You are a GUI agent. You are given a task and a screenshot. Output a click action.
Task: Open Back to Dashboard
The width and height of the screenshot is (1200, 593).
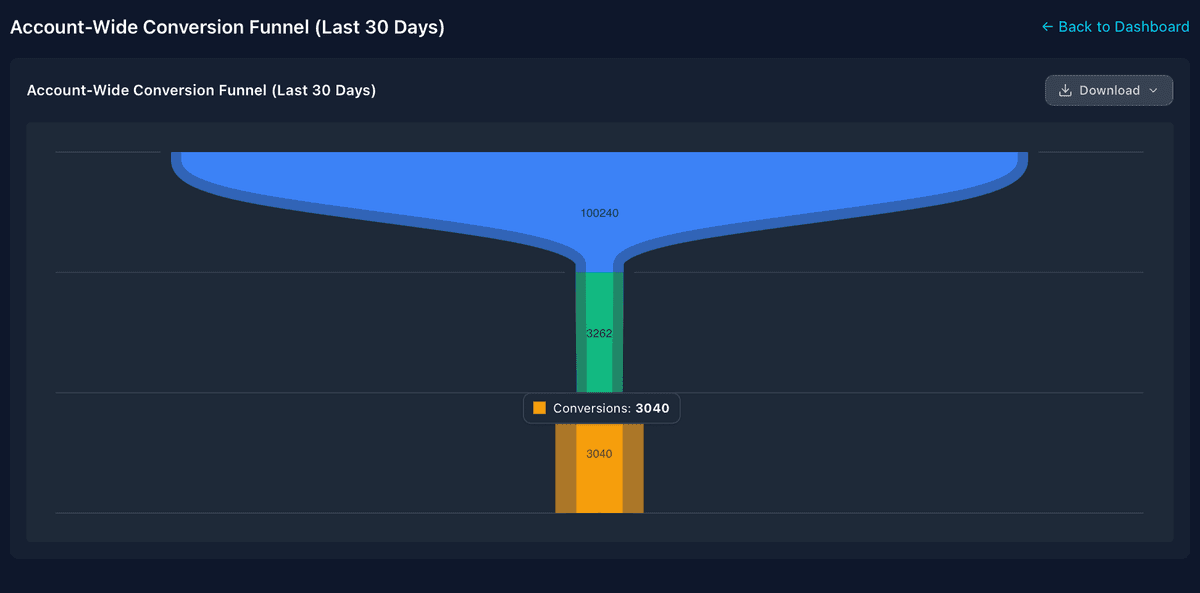point(1115,27)
